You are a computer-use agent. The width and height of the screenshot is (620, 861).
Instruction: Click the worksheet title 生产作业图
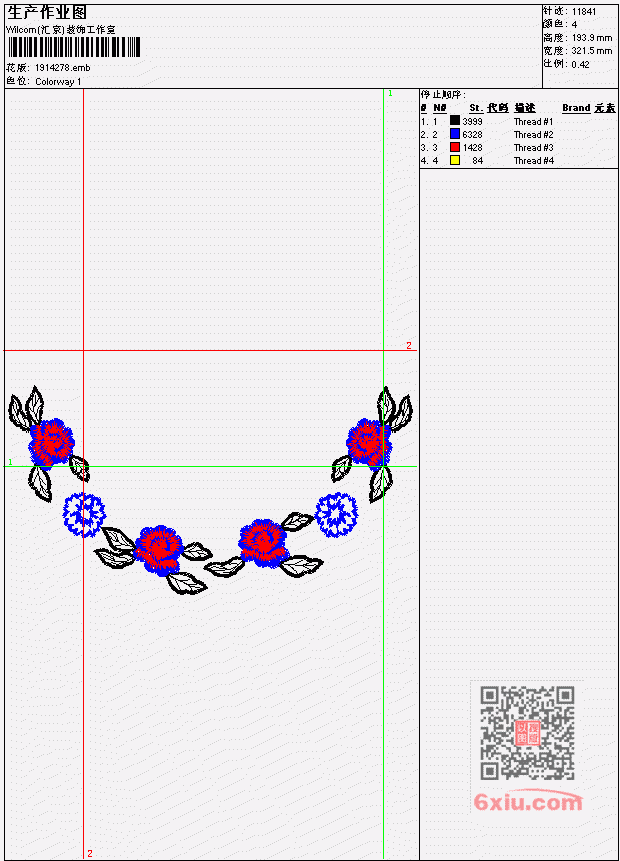pos(47,13)
